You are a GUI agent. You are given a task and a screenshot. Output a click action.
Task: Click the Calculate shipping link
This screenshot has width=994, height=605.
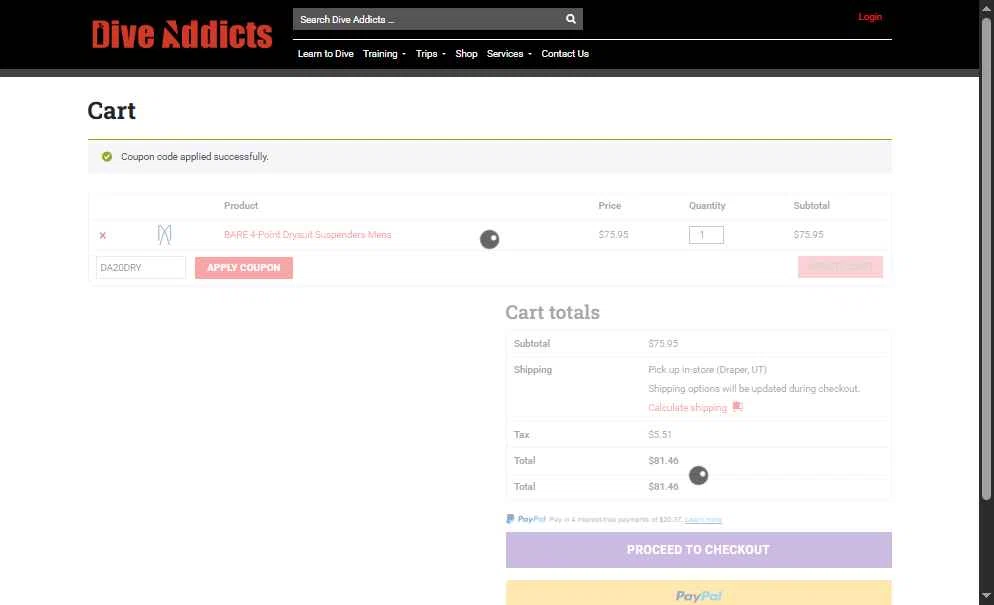687,408
